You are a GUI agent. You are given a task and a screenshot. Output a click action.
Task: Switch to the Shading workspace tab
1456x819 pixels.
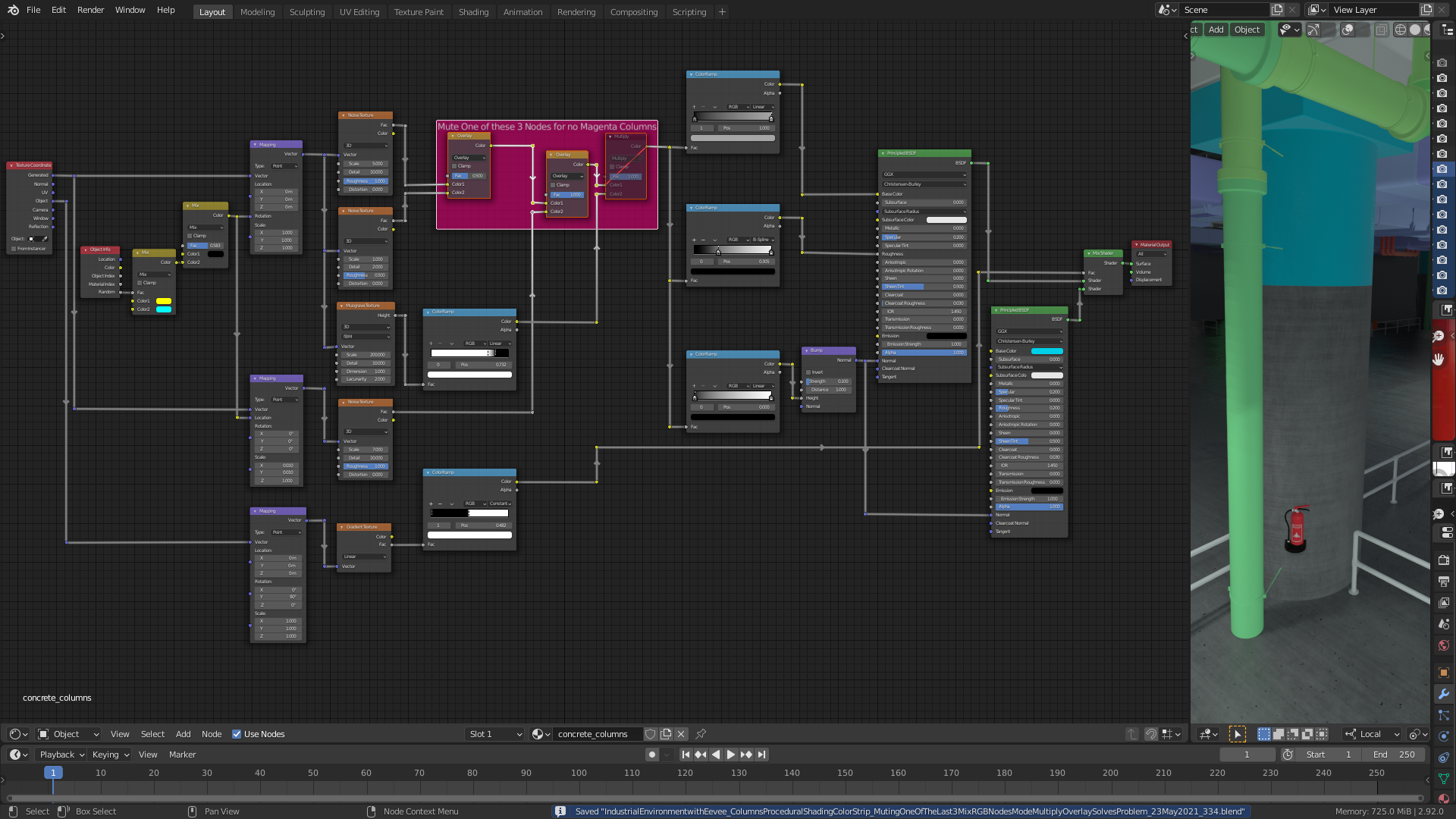[473, 12]
